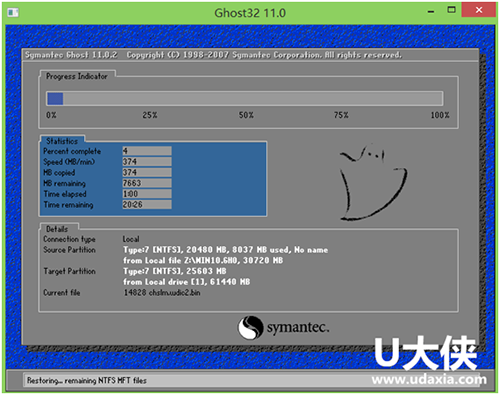Click the Ghost32 window system icon
Viewport: 500px width, 395px height.
[13, 13]
